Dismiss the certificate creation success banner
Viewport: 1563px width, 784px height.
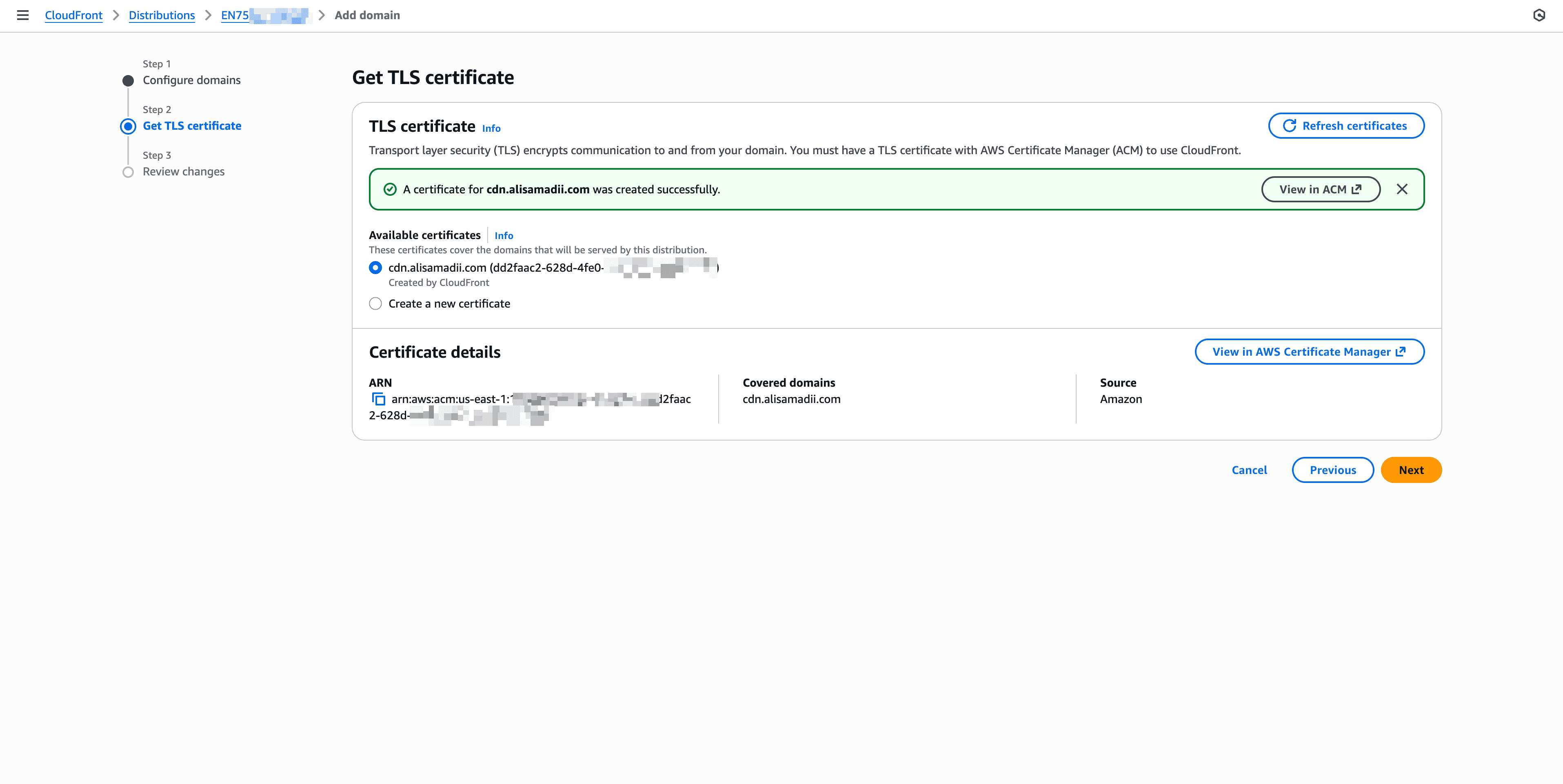[1402, 188]
